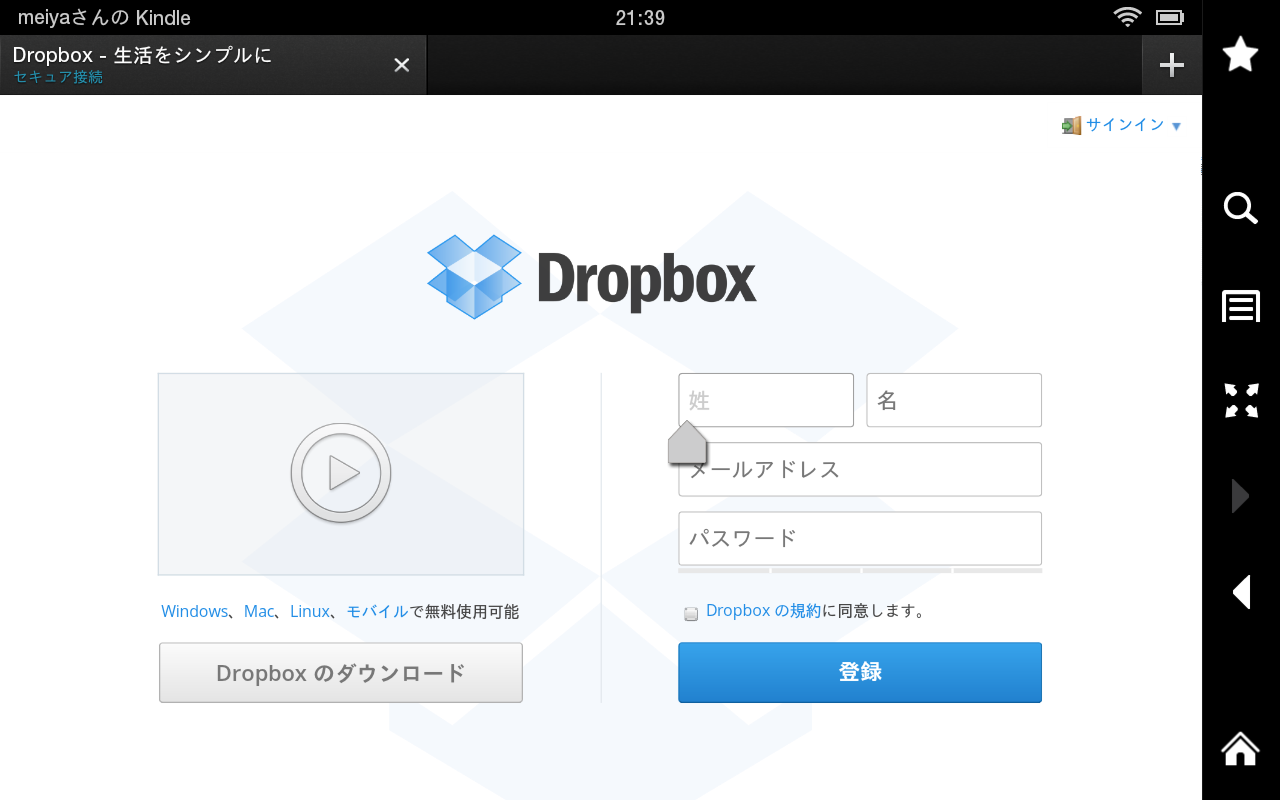Screen dimensions: 1280x800
Task: Open the Windows link
Action: click(x=194, y=611)
